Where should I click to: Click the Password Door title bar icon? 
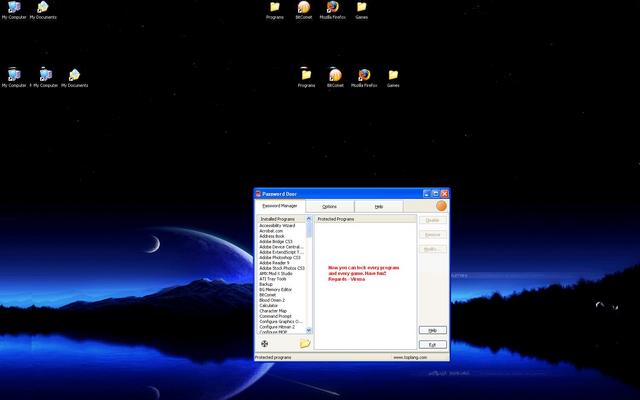tap(258, 193)
